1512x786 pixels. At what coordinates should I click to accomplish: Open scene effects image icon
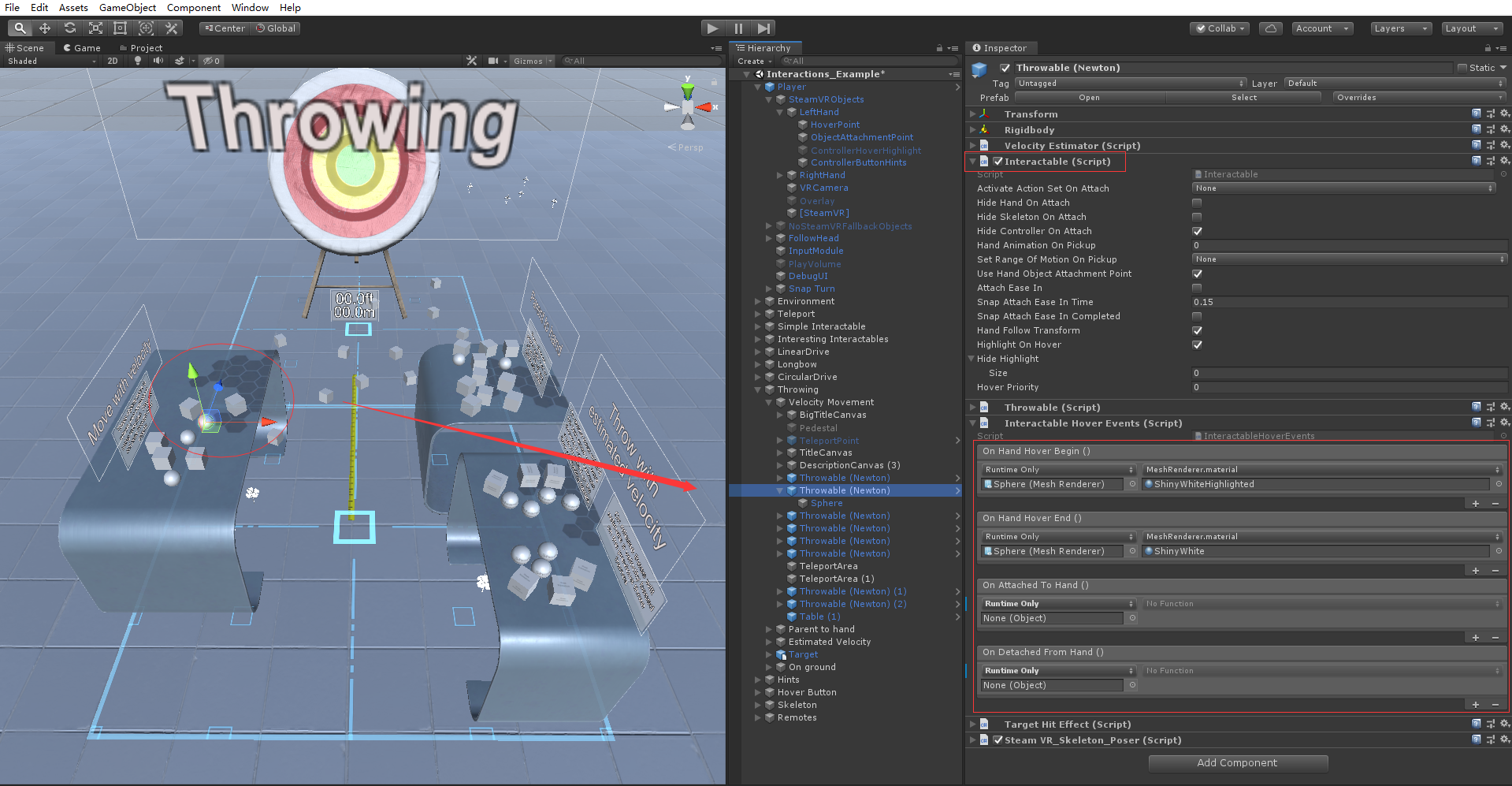coord(180,61)
